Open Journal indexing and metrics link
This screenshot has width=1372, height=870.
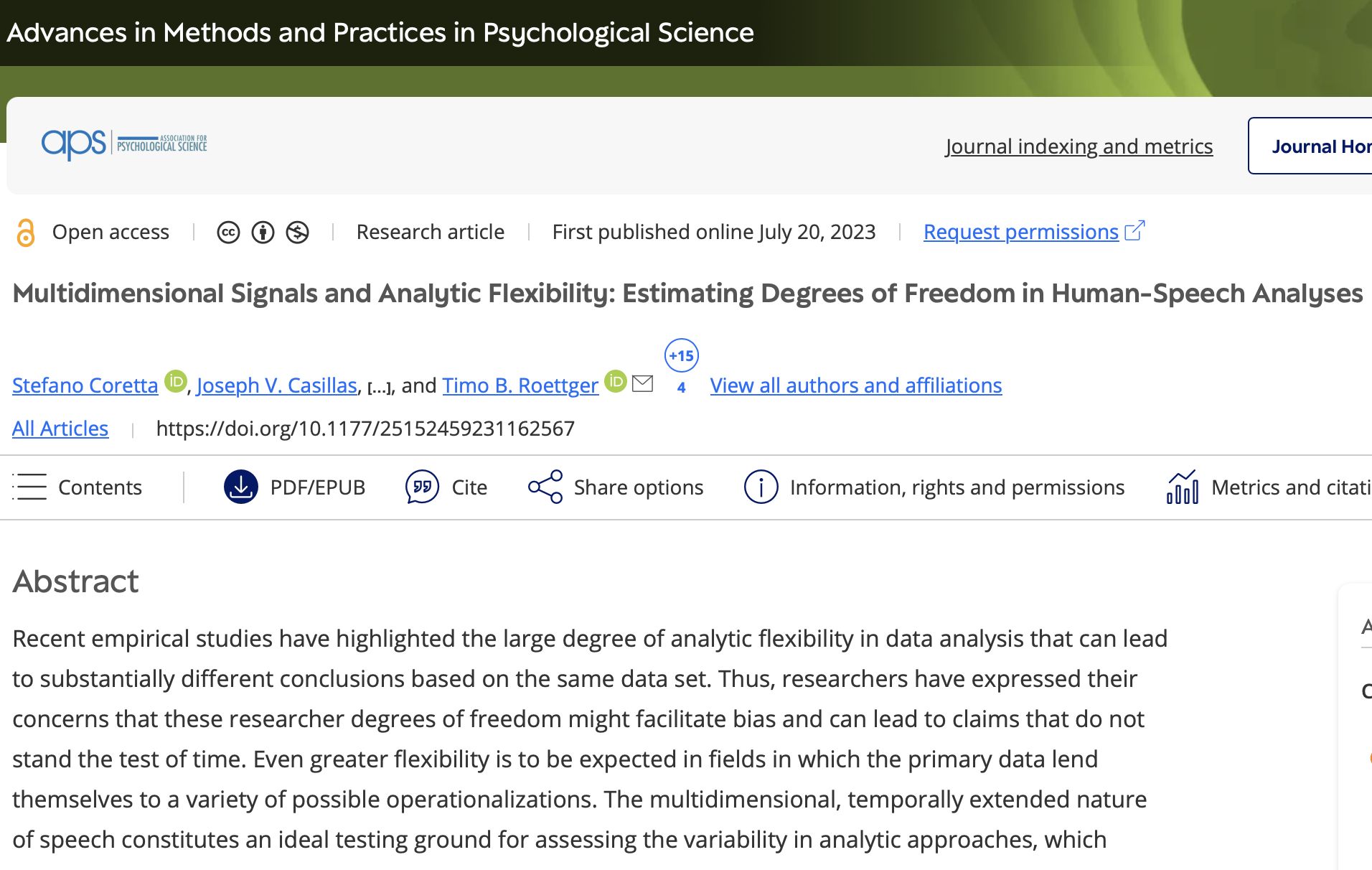1079,146
